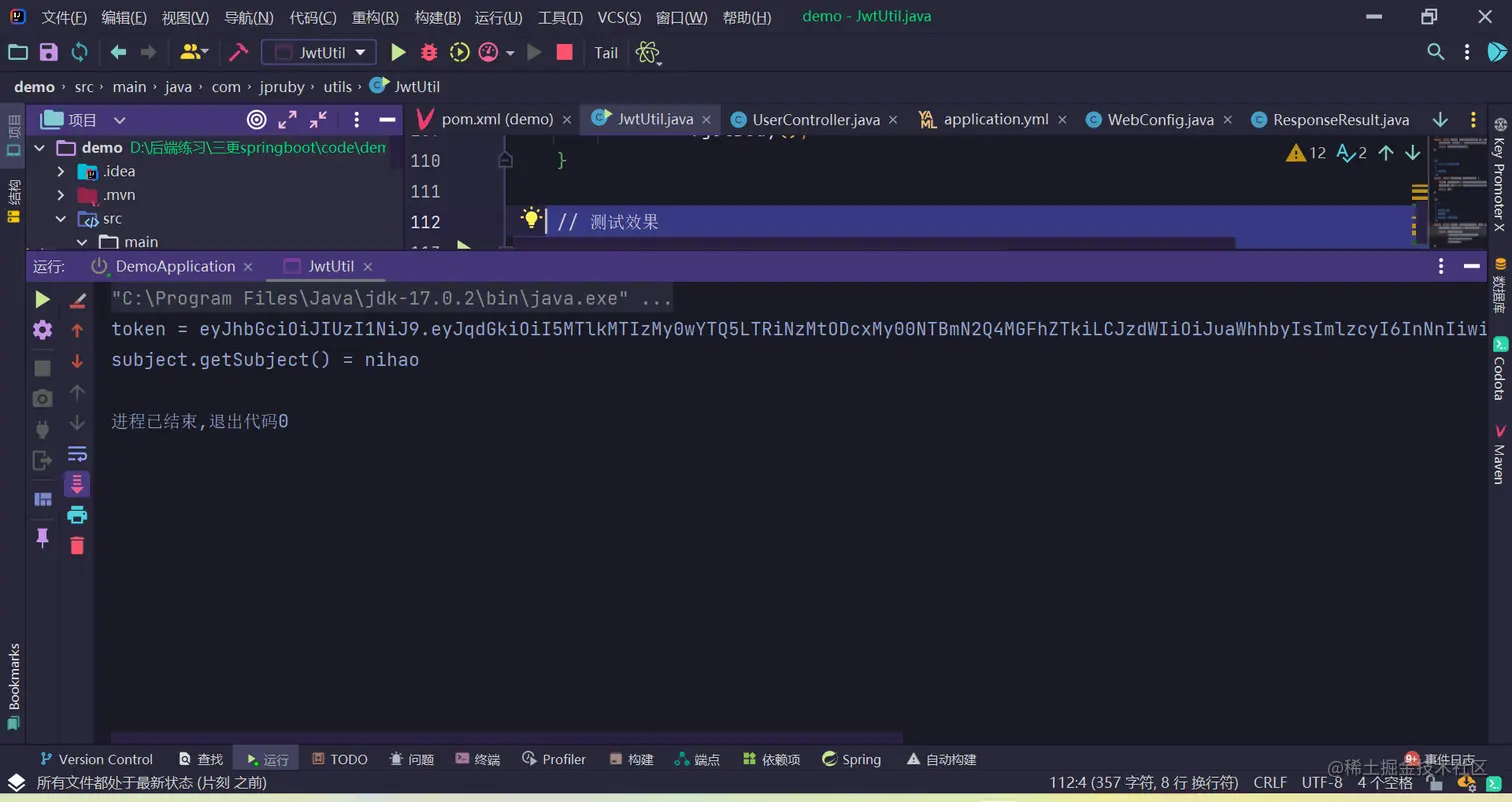1512x802 pixels.
Task: Open Version Control tool window
Action: pyautogui.click(x=96, y=759)
